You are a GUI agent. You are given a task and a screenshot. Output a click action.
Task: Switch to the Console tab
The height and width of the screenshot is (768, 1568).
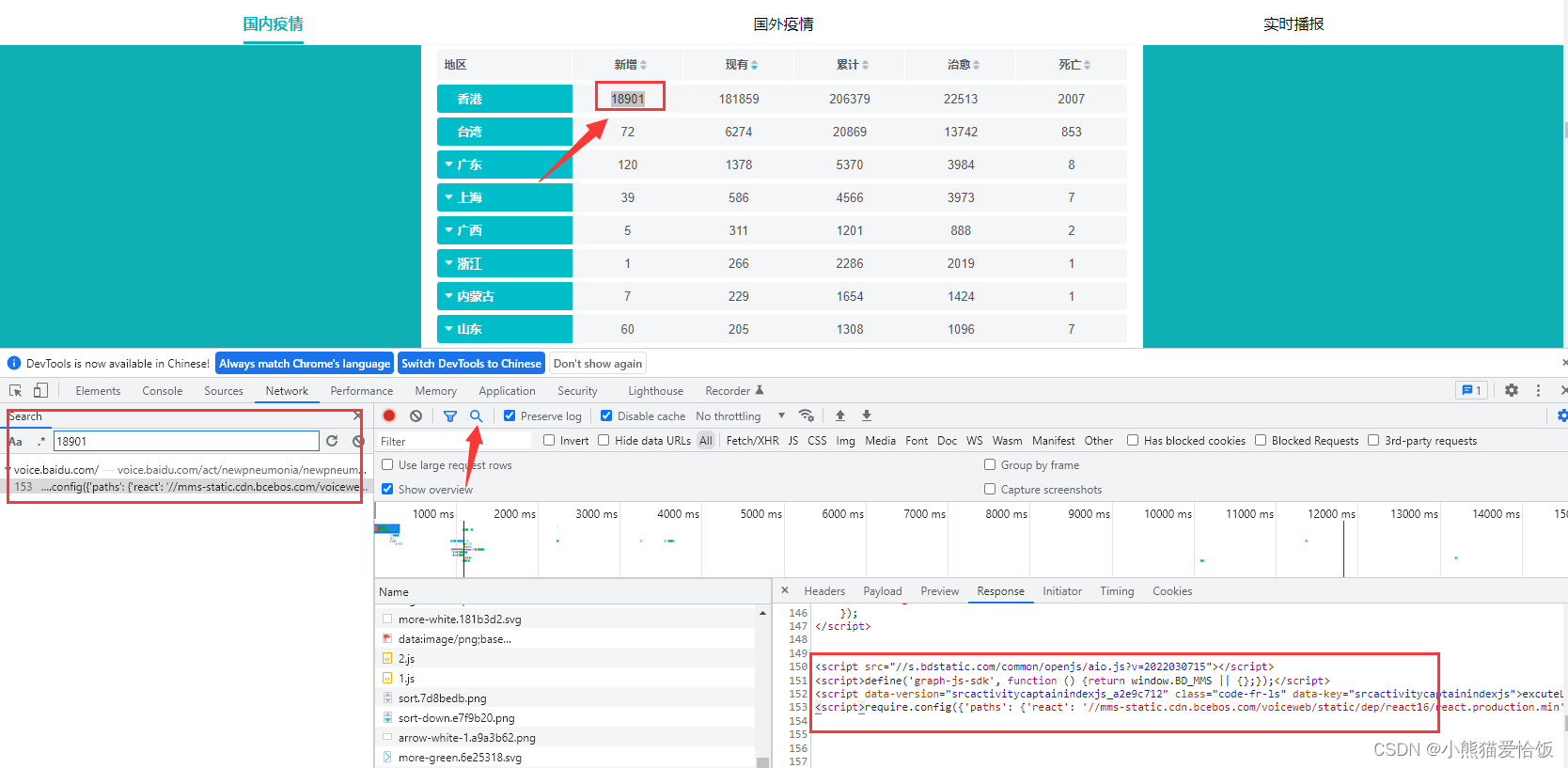(163, 391)
